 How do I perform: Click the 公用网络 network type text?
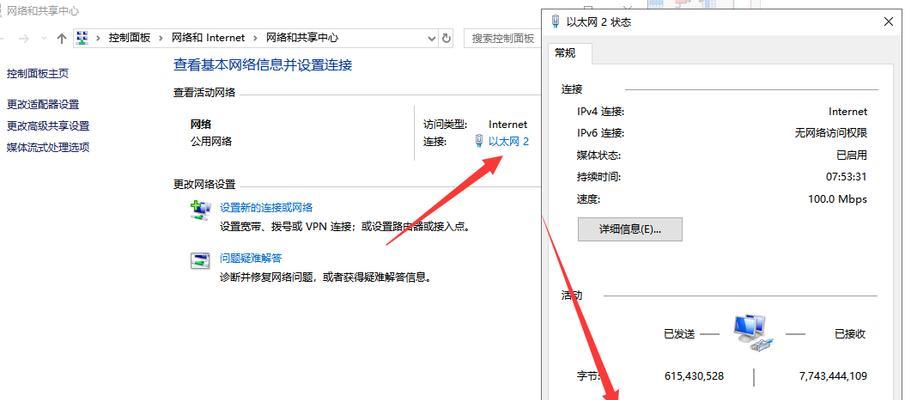211,141
